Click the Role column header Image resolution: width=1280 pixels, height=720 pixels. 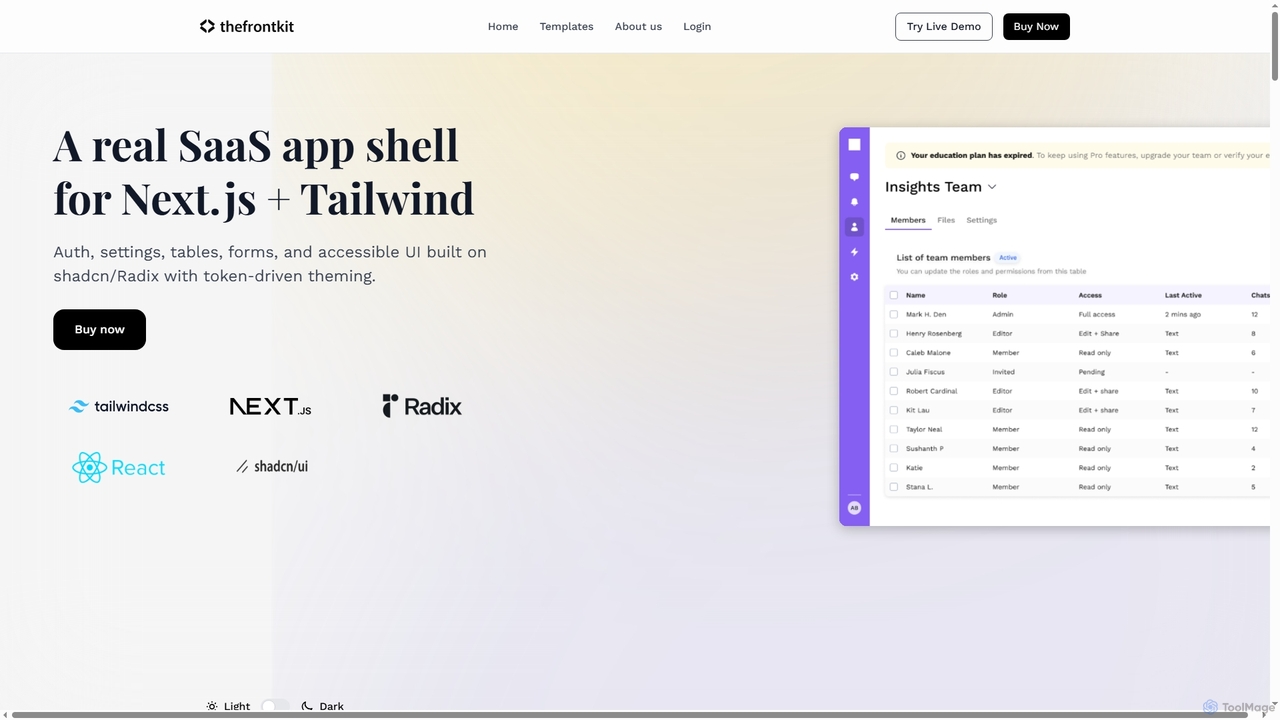point(999,295)
